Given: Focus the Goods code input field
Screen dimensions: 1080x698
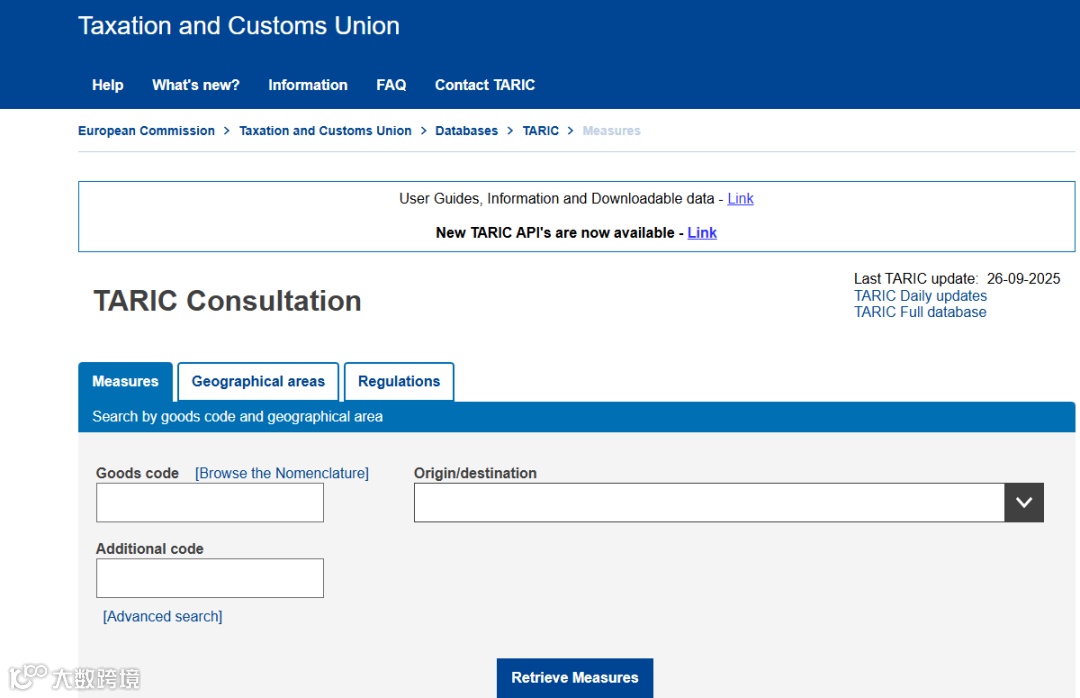Looking at the screenshot, I should tap(210, 502).
